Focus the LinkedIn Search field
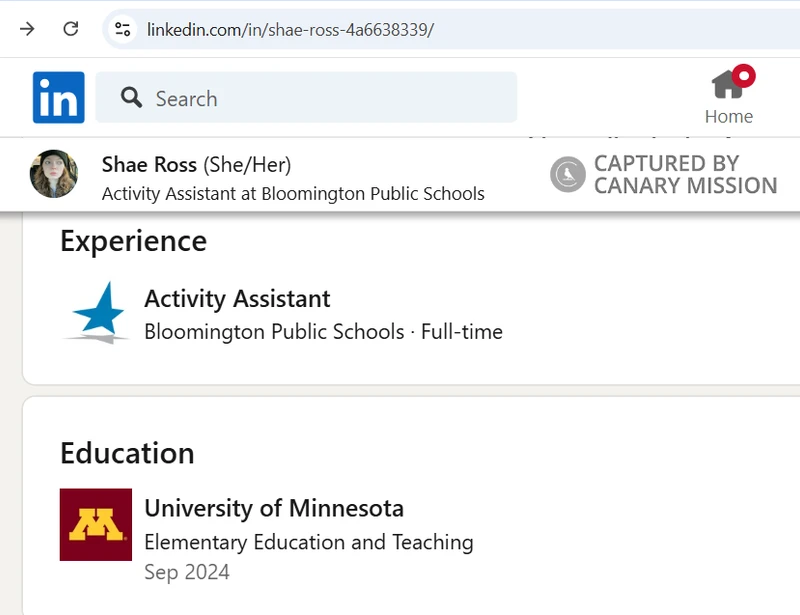 click(306, 97)
